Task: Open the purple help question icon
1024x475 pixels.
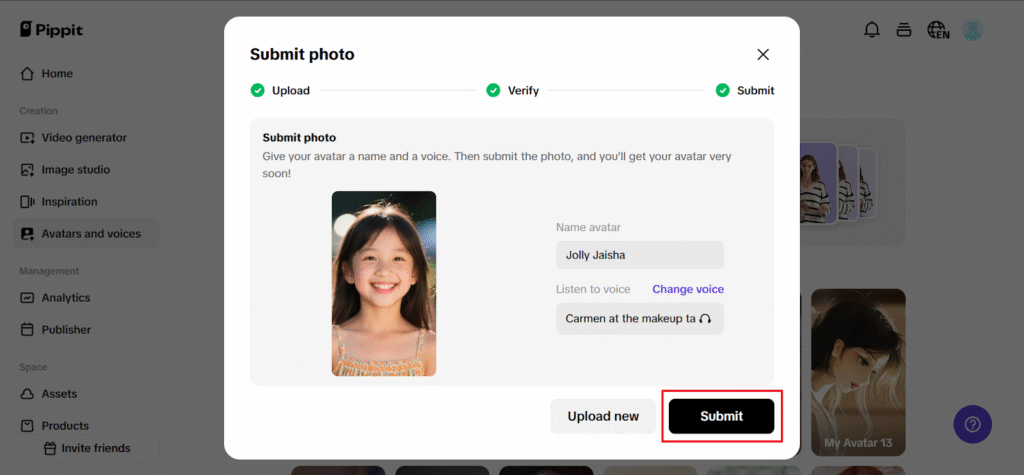Action: (972, 425)
